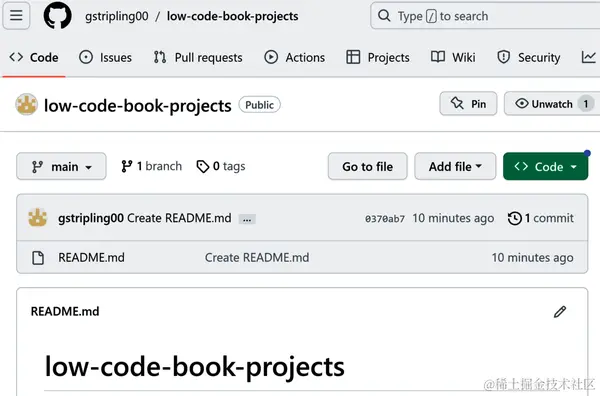
Task: Open latest commit message Create README.md
Action: [179, 218]
